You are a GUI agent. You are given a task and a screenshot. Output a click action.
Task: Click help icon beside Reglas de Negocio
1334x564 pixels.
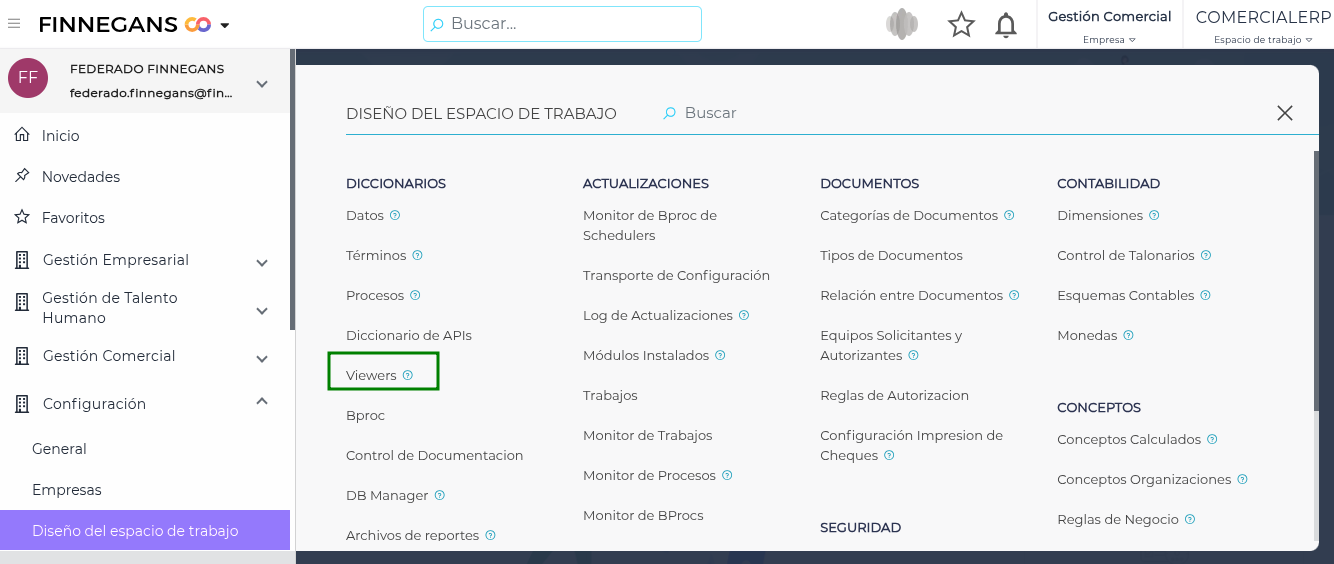click(1191, 519)
